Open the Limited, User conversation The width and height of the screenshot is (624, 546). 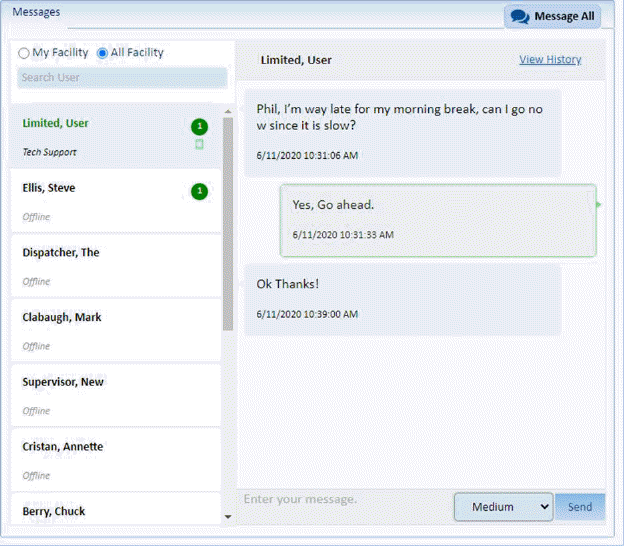[100, 136]
